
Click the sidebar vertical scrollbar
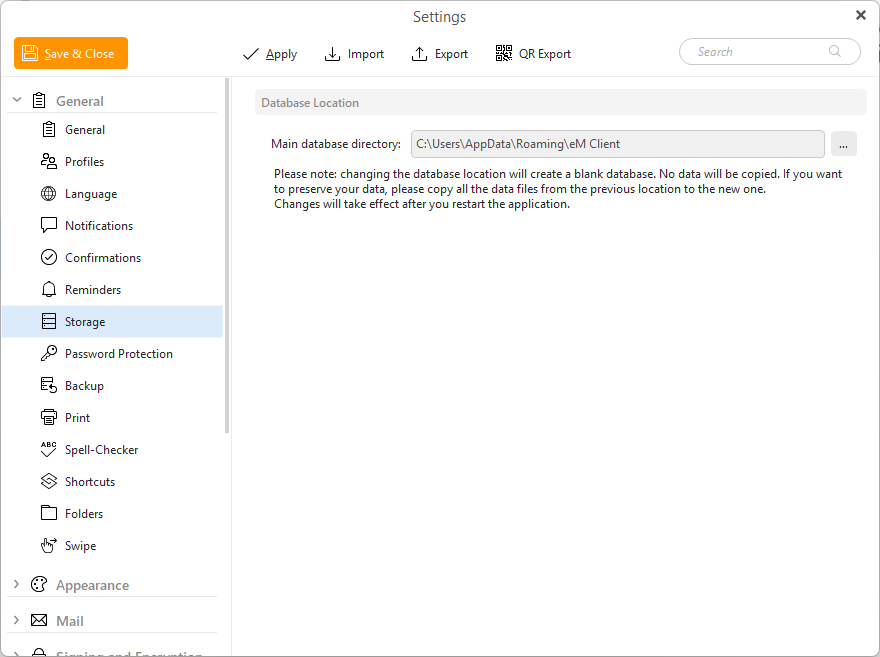click(227, 256)
